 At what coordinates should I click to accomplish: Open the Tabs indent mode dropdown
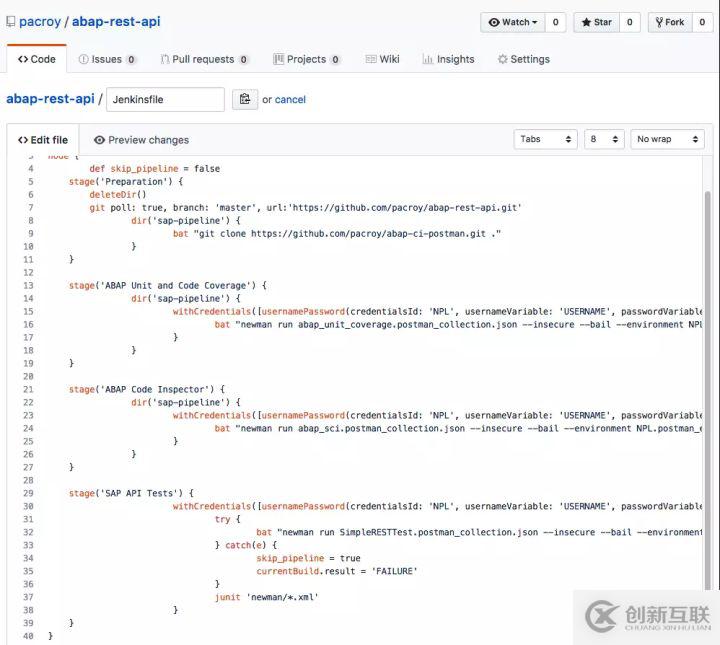pos(546,139)
